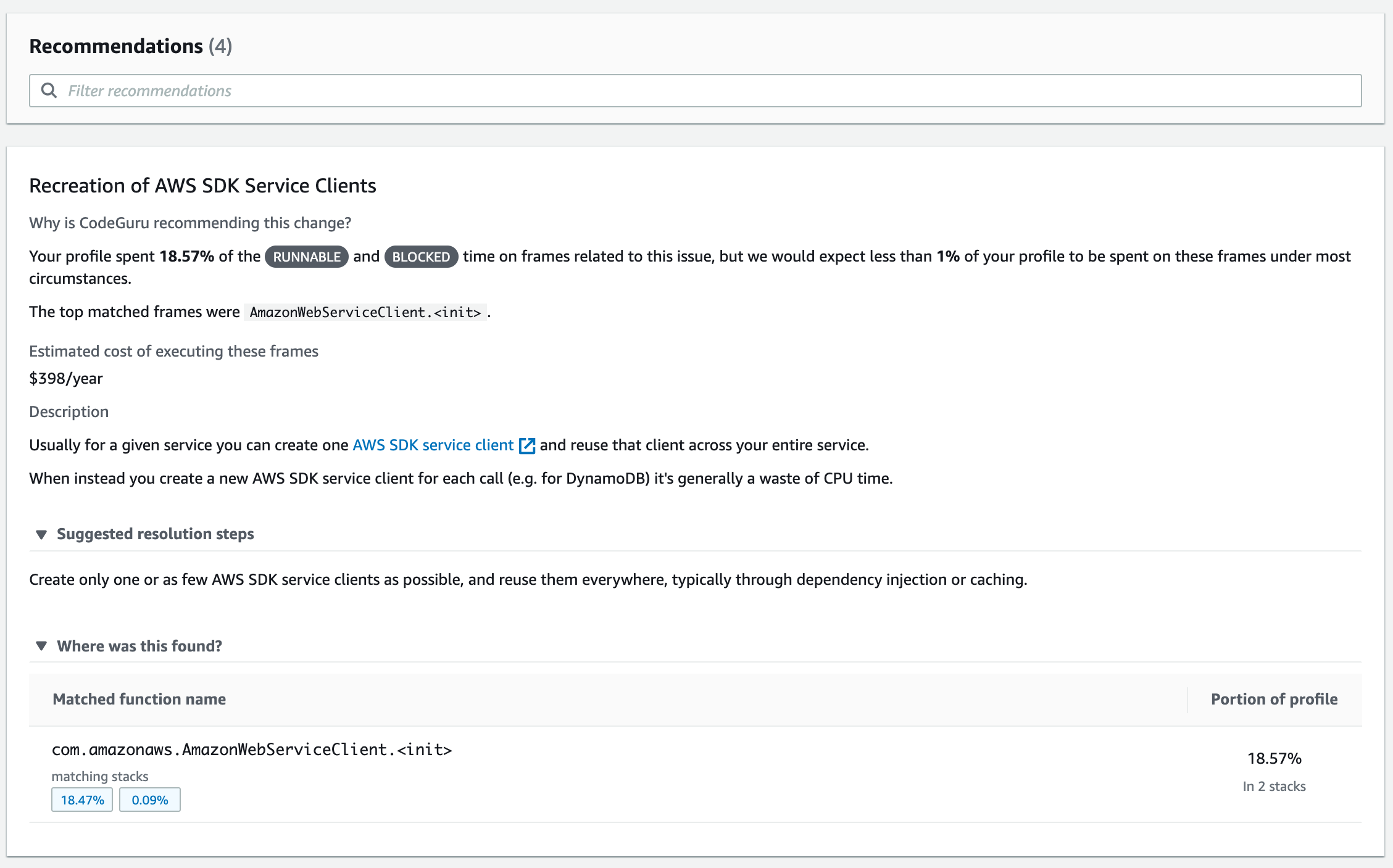This screenshot has height=868, width=1393.
Task: Click the external link icon after service client
Action: point(526,445)
